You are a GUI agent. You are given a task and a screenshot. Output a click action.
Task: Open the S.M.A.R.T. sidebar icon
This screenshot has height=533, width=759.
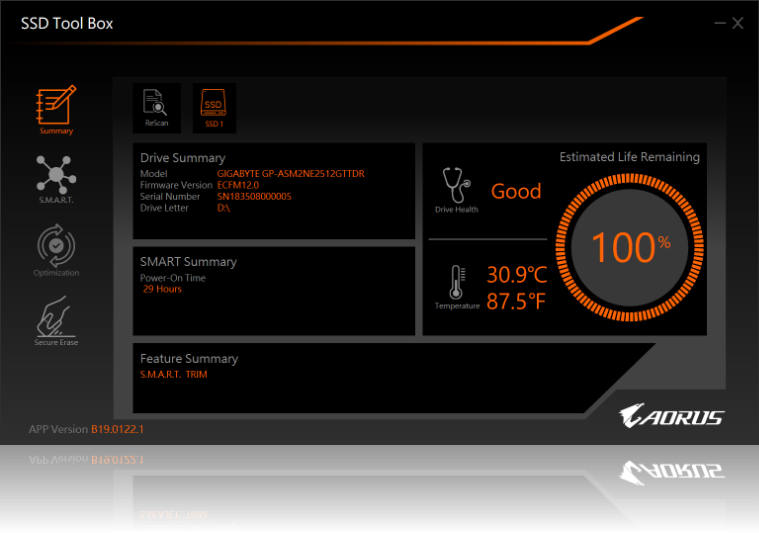tap(56, 177)
